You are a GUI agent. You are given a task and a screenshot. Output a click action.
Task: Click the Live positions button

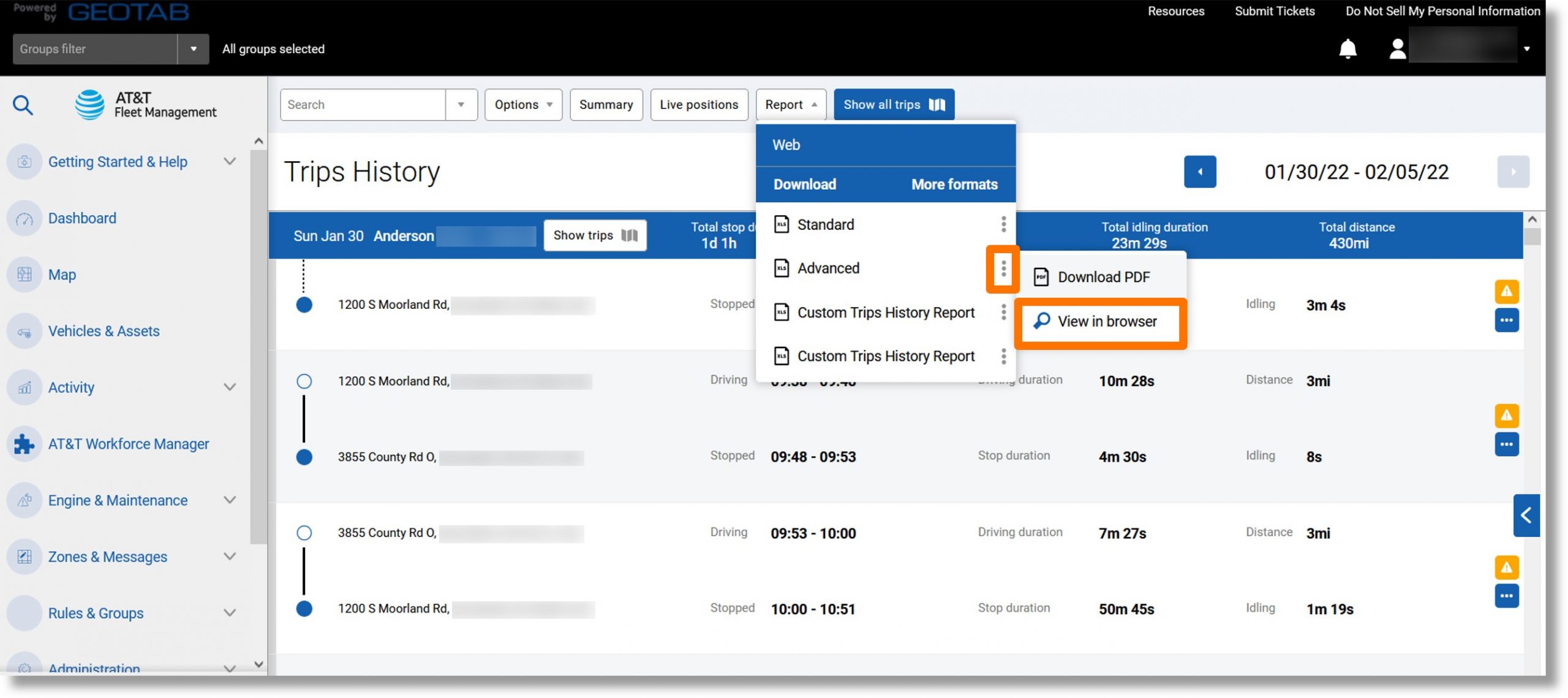699,103
